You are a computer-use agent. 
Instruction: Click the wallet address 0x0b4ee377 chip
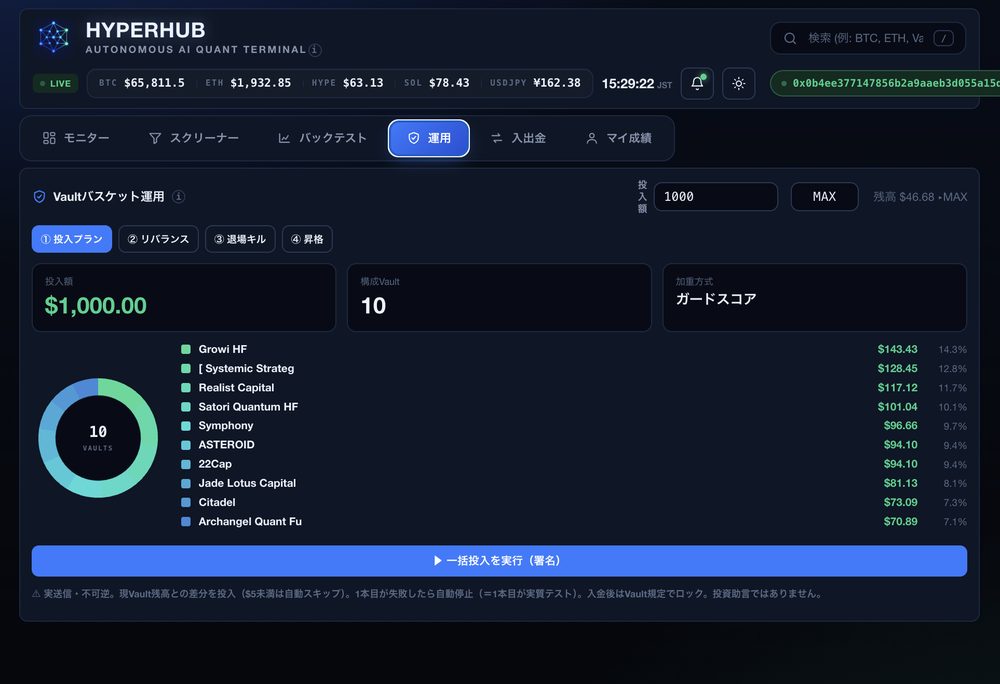click(x=886, y=84)
